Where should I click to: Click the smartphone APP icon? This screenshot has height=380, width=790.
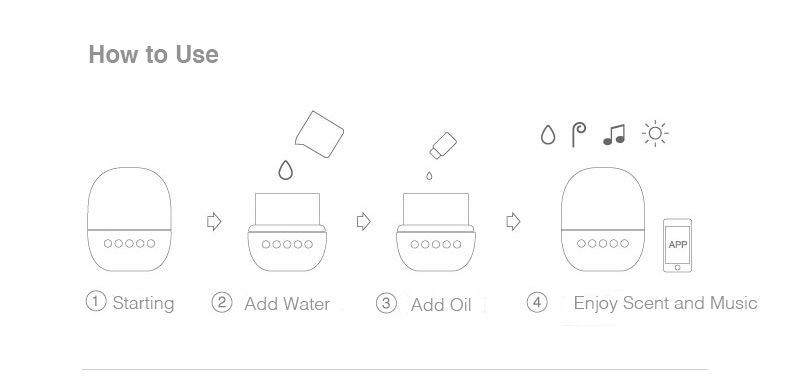pyautogui.click(x=677, y=245)
